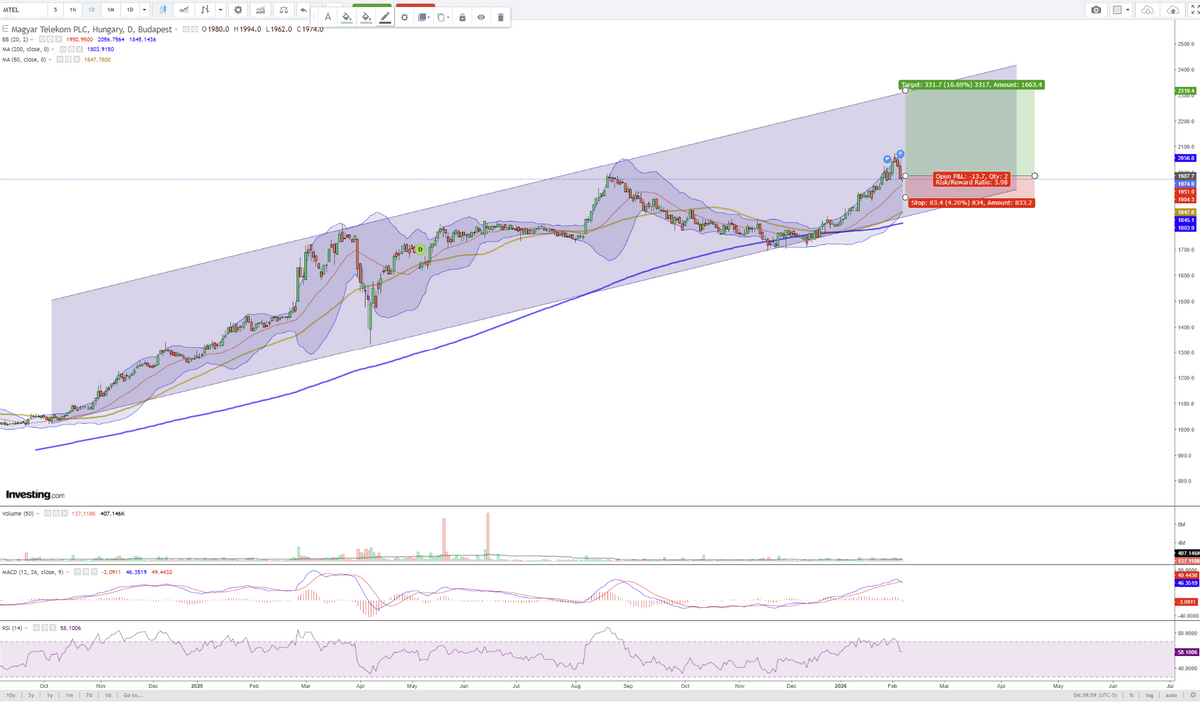Toggle visibility eye of selected drawing
This screenshot has height=702, width=1200.
(481, 17)
